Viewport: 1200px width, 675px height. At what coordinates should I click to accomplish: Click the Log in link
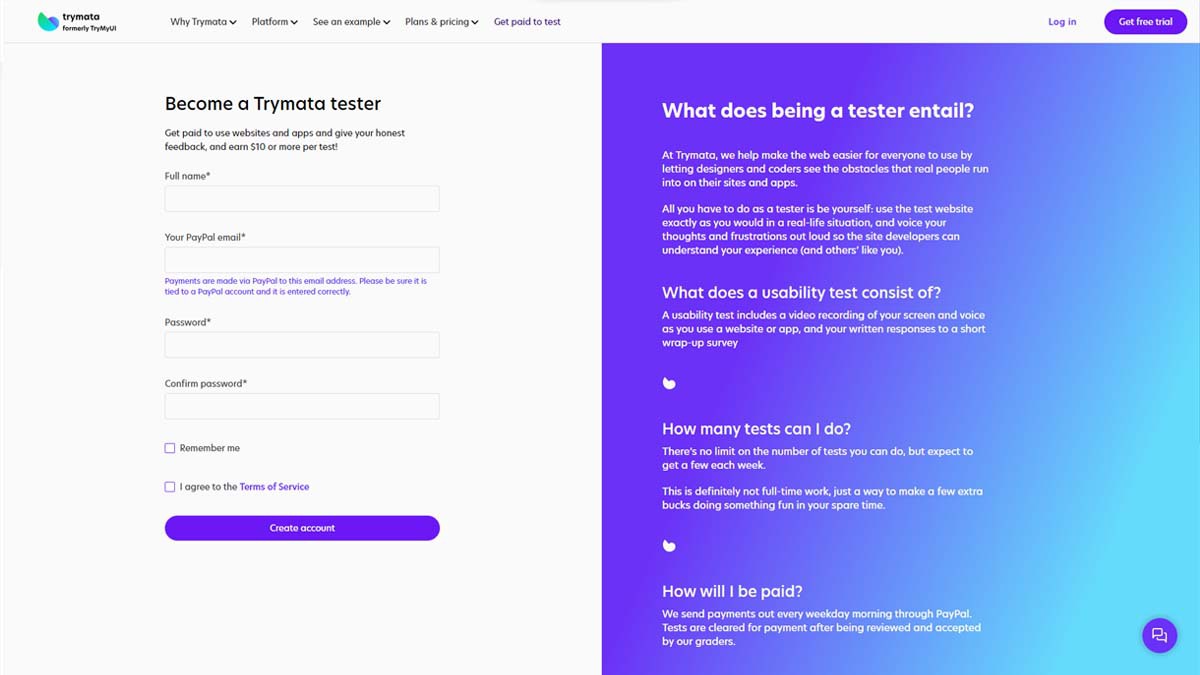1062,22
